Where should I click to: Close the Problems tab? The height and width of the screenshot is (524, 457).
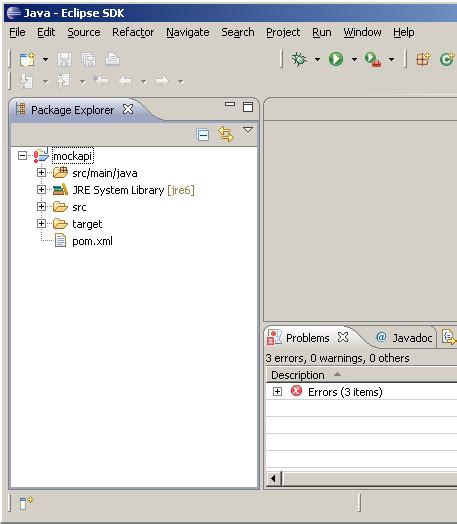click(x=343, y=337)
